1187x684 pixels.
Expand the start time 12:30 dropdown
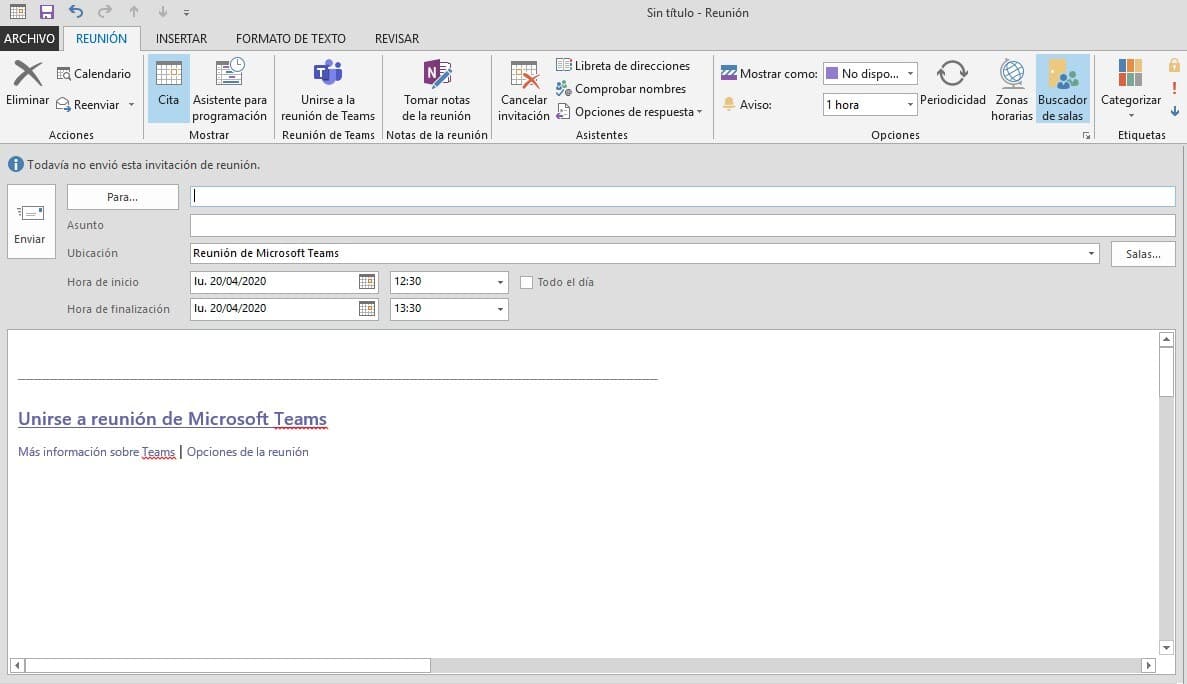(x=500, y=283)
